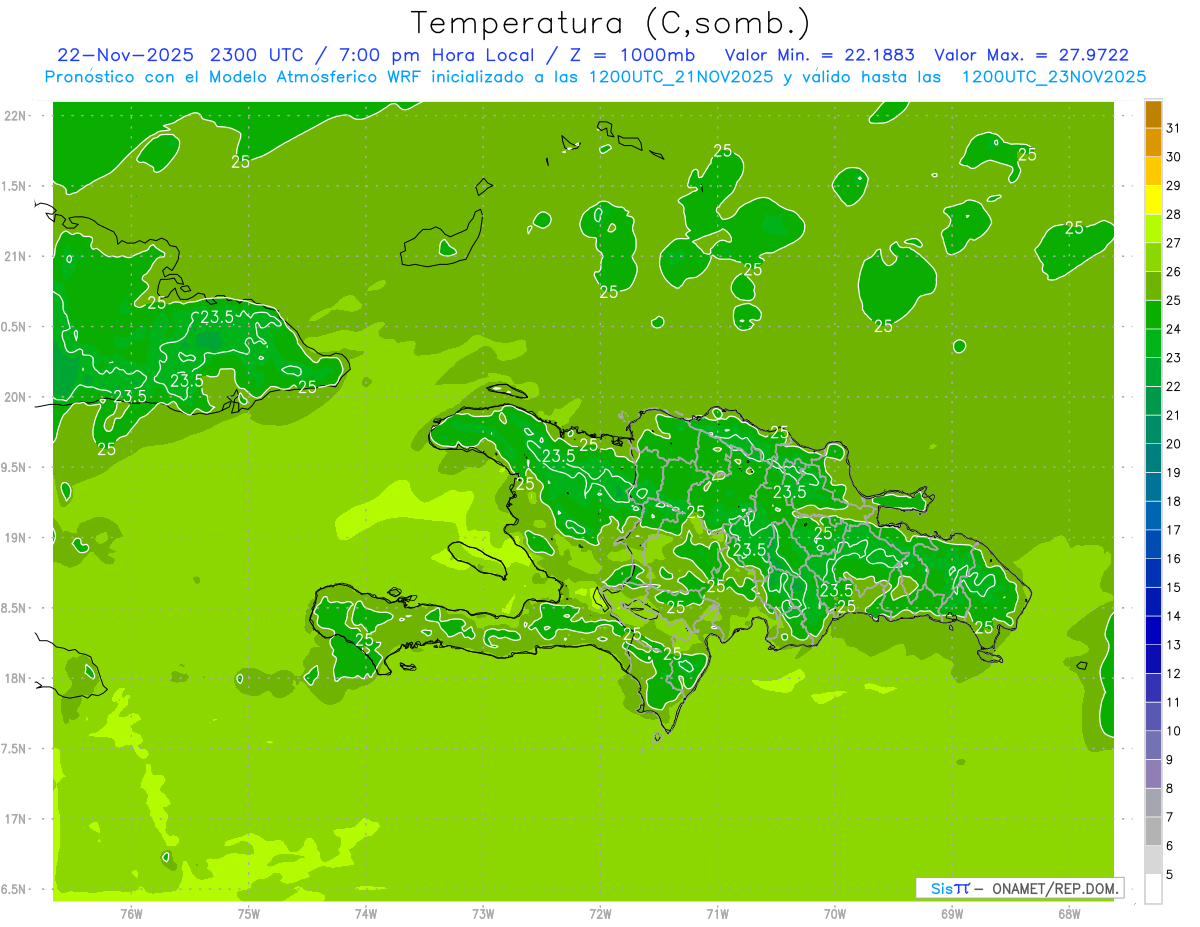Viewport: 1200px width, 927px height.
Task: Click the "69W" longitude axis label
Action: coord(952,913)
